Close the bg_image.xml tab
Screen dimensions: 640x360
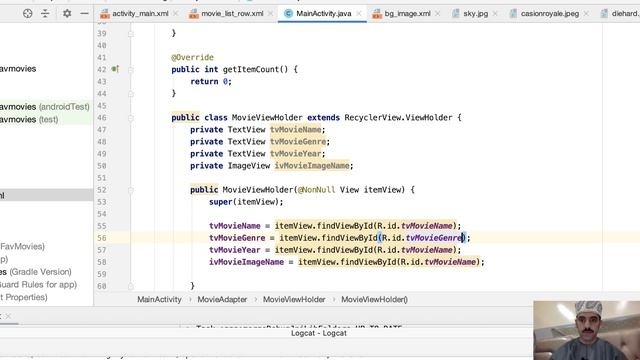tap(437, 13)
